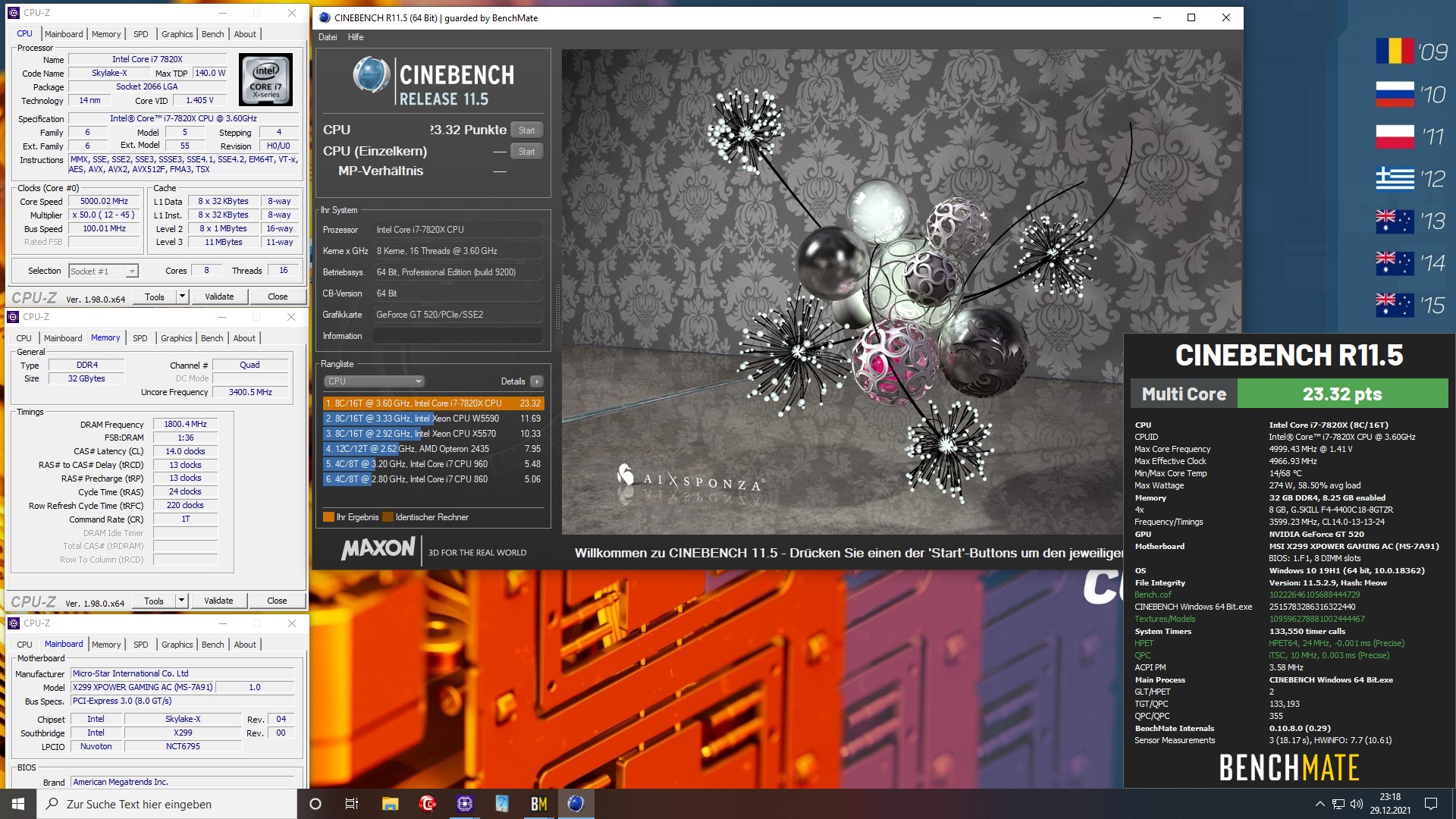The width and height of the screenshot is (1456, 819).
Task: Open Task View in the taskbar
Action: [352, 804]
